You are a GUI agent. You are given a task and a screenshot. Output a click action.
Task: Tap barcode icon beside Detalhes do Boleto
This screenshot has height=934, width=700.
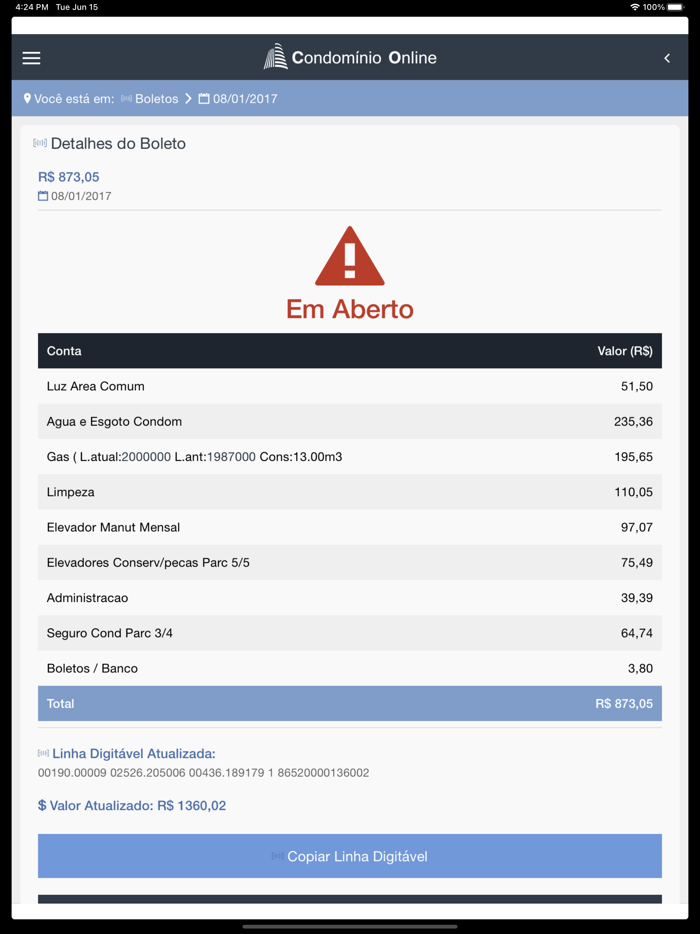(x=40, y=143)
